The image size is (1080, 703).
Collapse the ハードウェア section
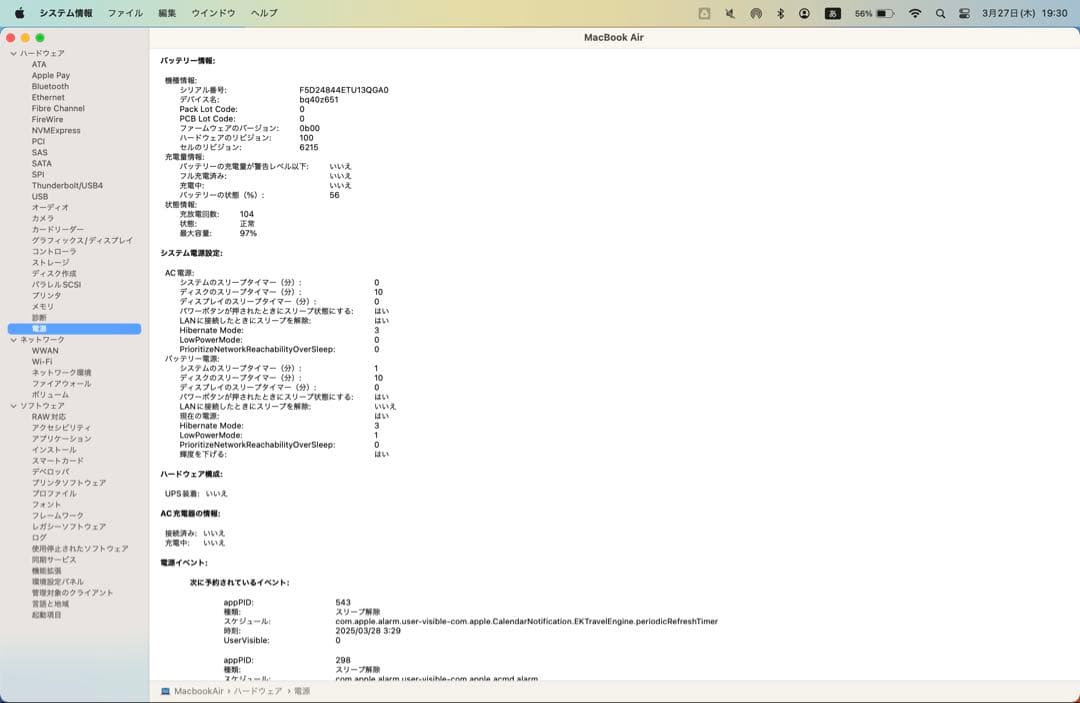(x=13, y=53)
